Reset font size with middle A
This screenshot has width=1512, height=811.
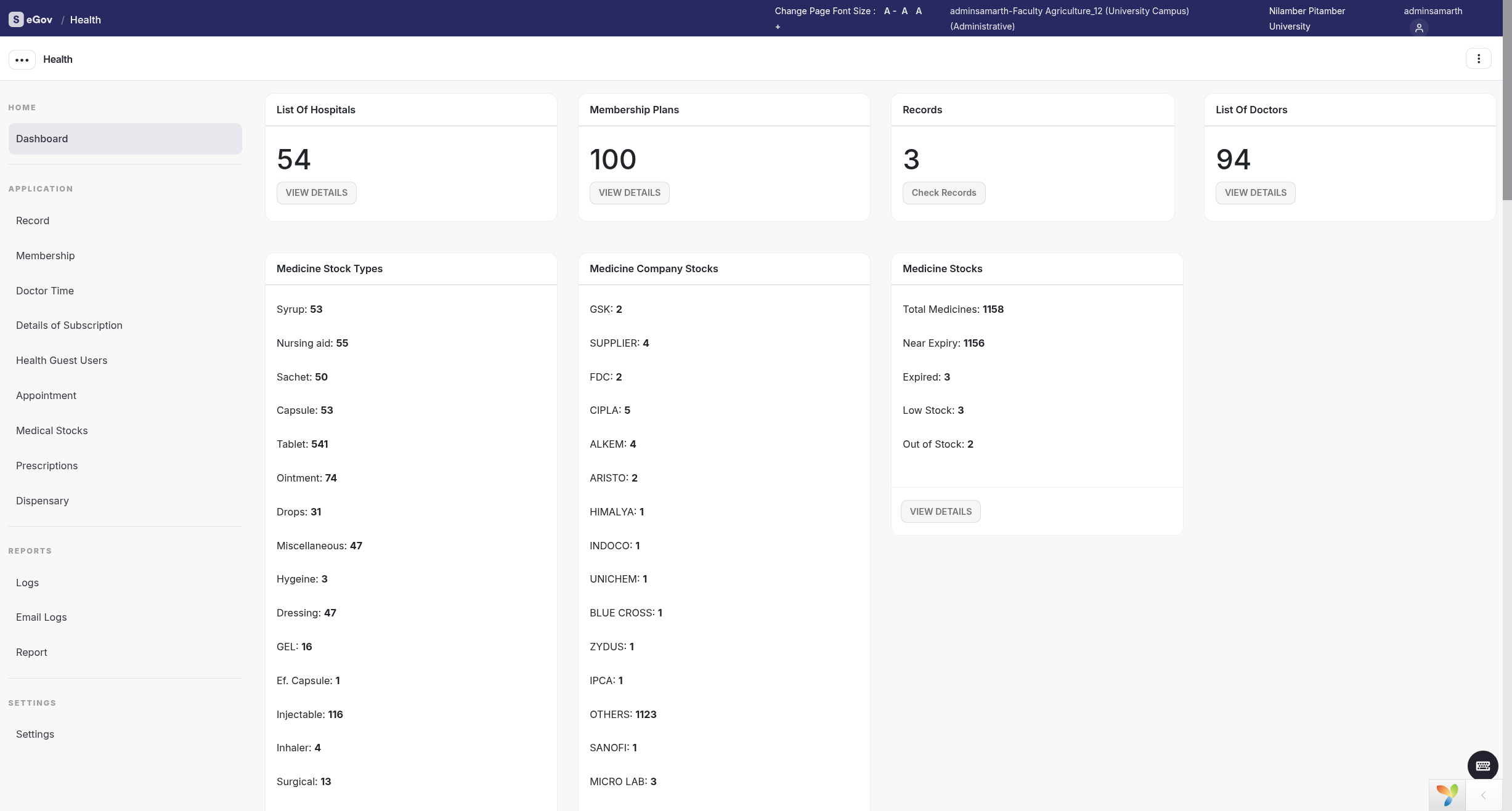[x=904, y=11]
